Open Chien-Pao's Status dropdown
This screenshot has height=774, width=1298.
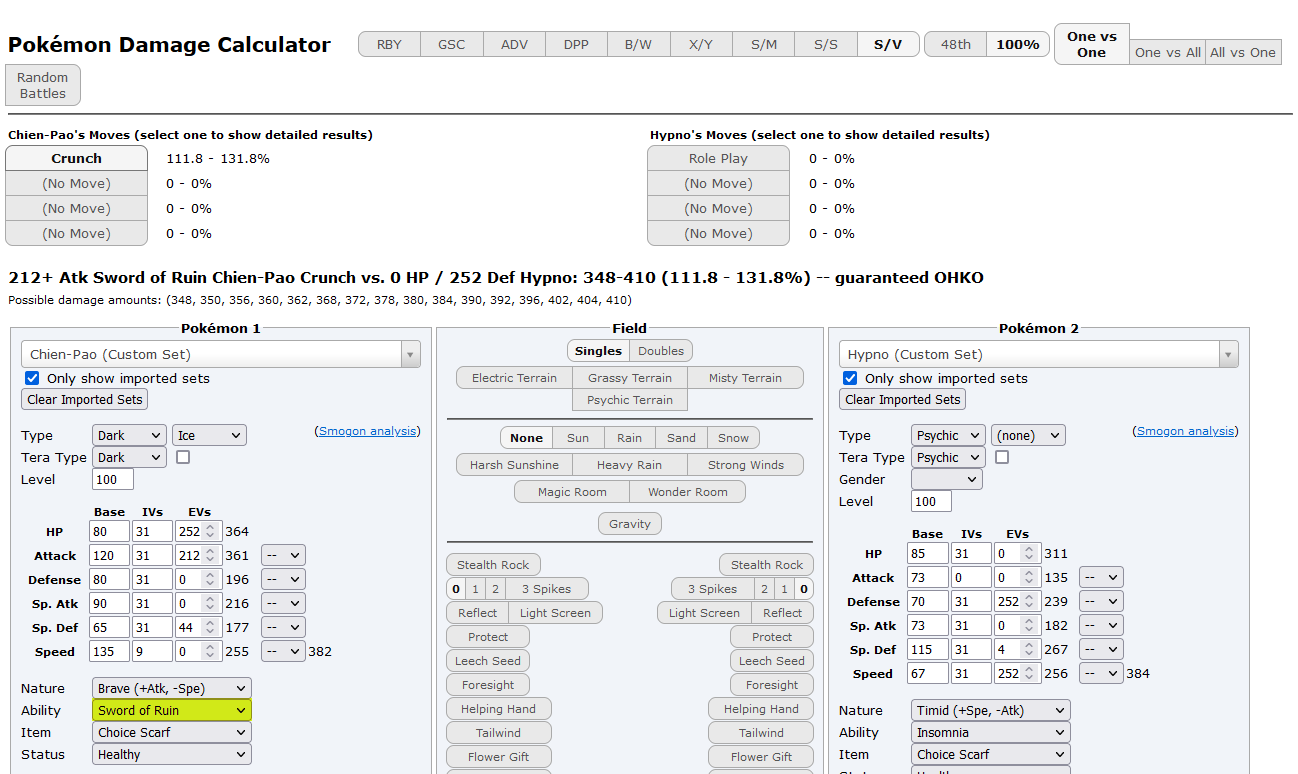click(172, 754)
